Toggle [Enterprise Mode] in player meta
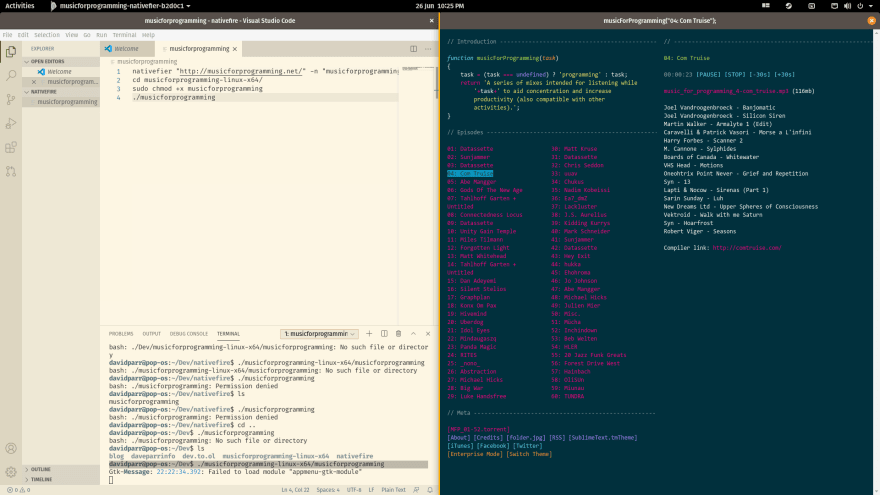This screenshot has height=495, width=880. 475,454
